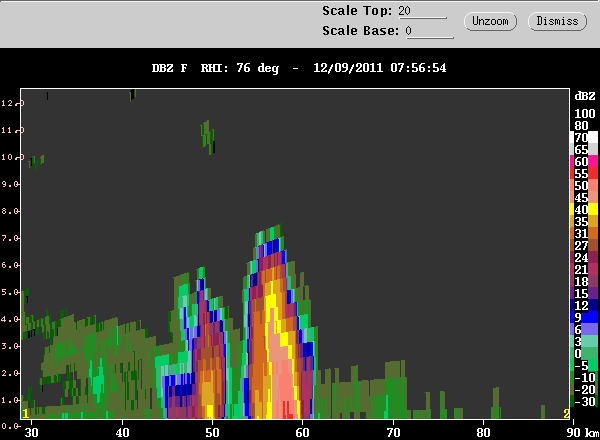Image resolution: width=600 pixels, height=440 pixels.
Task: Click the 70 km range axis label
Action: tap(393, 432)
